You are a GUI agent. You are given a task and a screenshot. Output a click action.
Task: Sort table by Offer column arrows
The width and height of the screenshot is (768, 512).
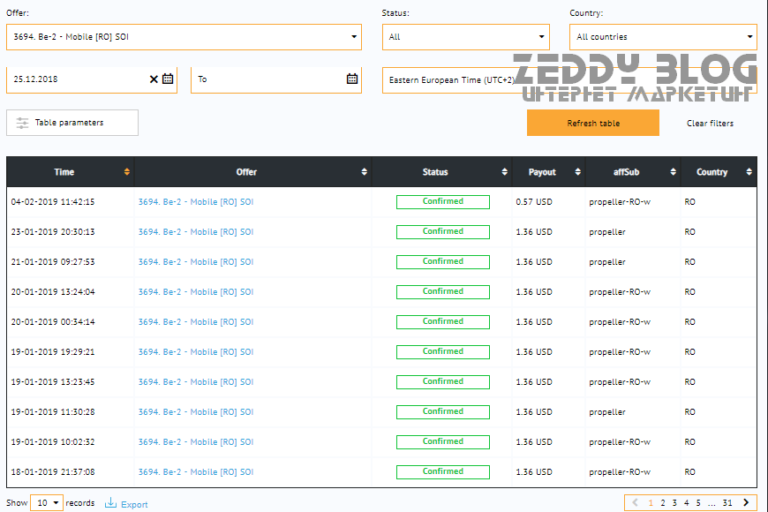coord(364,171)
